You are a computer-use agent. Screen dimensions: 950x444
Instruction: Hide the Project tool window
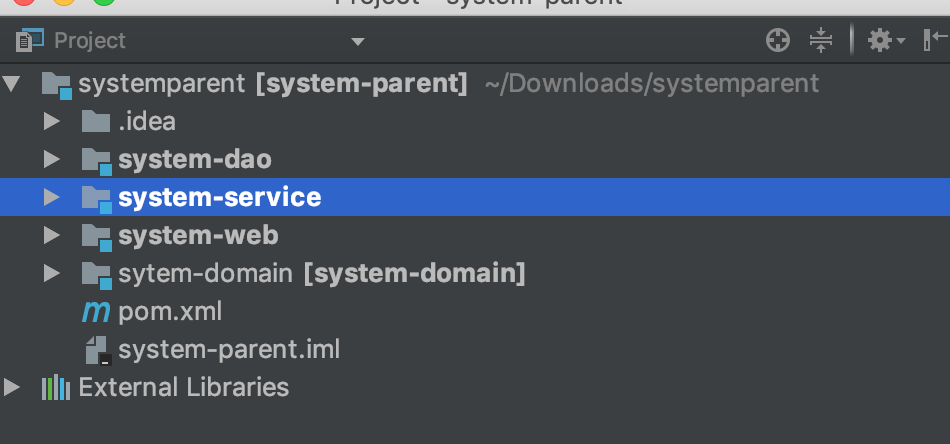(x=934, y=40)
